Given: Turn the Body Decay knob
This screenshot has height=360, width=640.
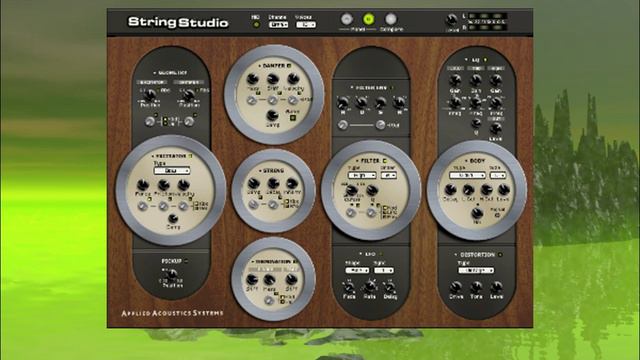Looking at the screenshot, I should (x=450, y=189).
